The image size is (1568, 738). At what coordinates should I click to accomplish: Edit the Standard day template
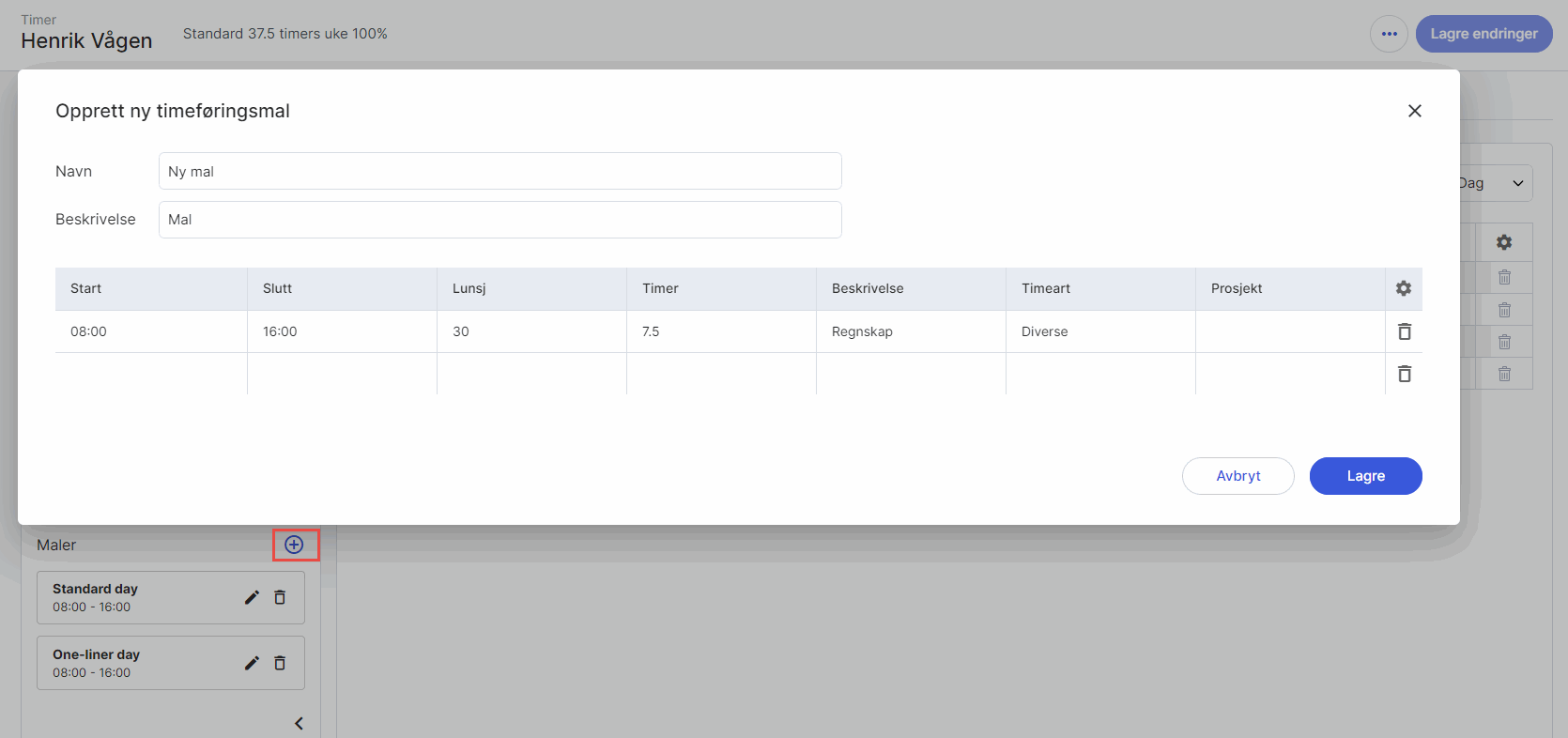[x=252, y=597]
